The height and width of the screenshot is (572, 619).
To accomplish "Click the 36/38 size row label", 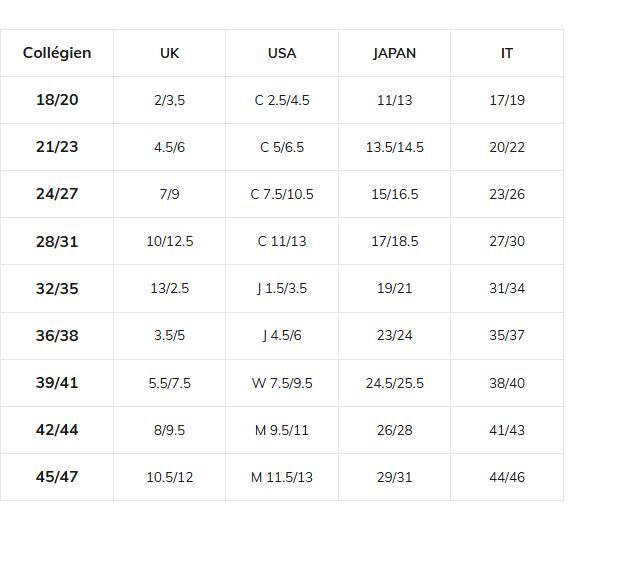I will tap(57, 335).
